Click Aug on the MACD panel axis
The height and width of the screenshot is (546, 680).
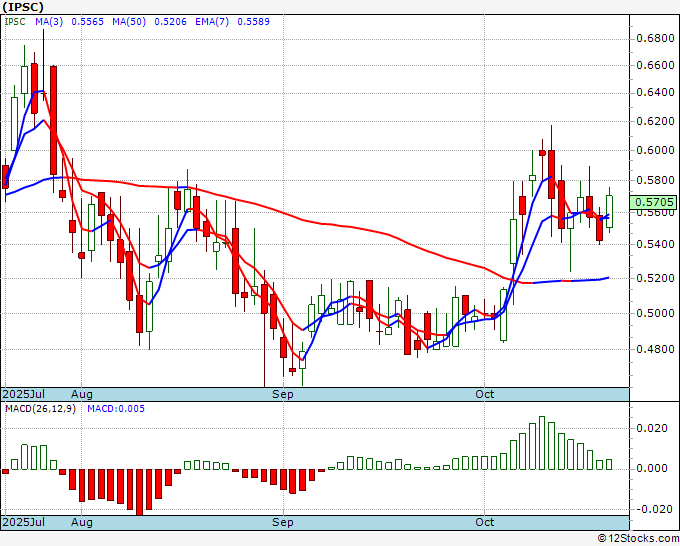pos(82,522)
